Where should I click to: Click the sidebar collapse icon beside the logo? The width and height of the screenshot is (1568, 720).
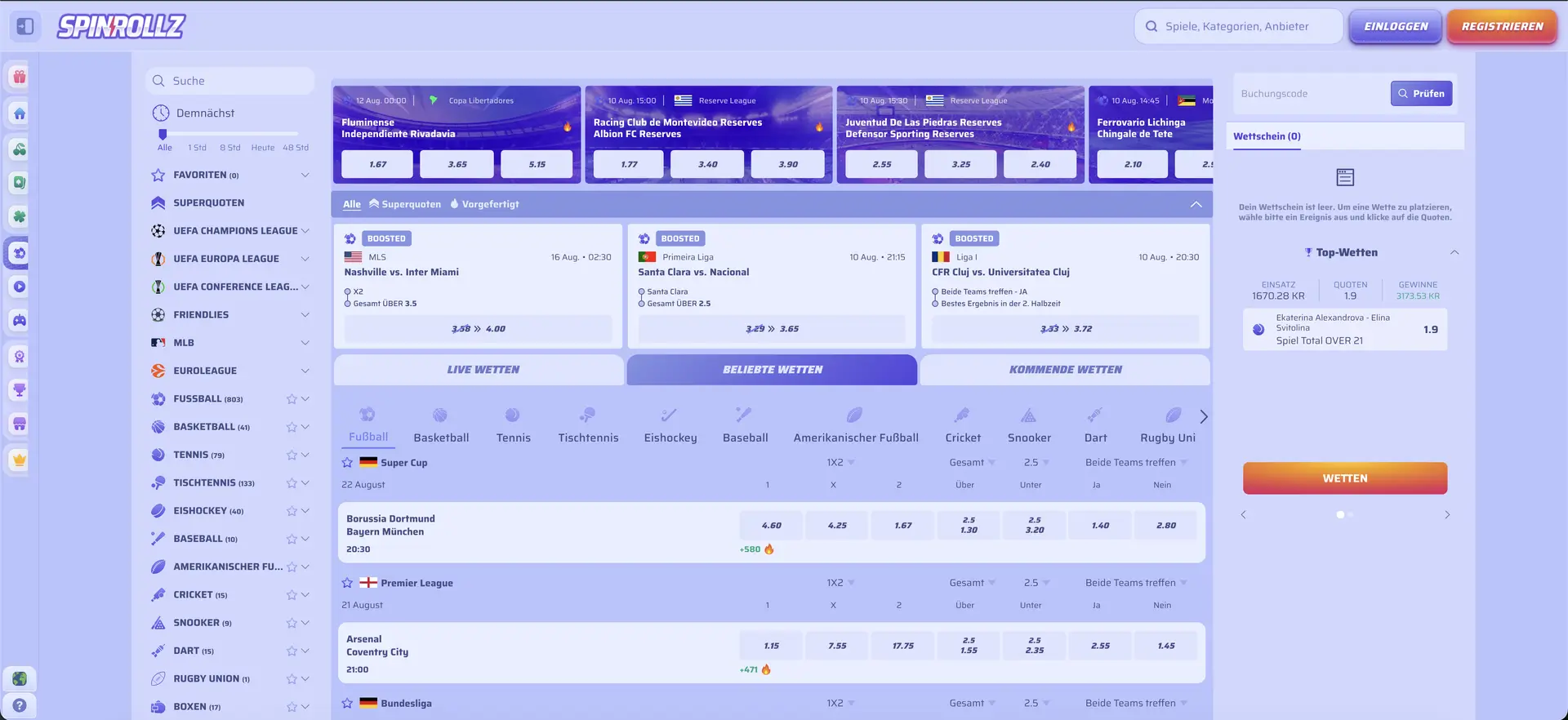point(25,26)
